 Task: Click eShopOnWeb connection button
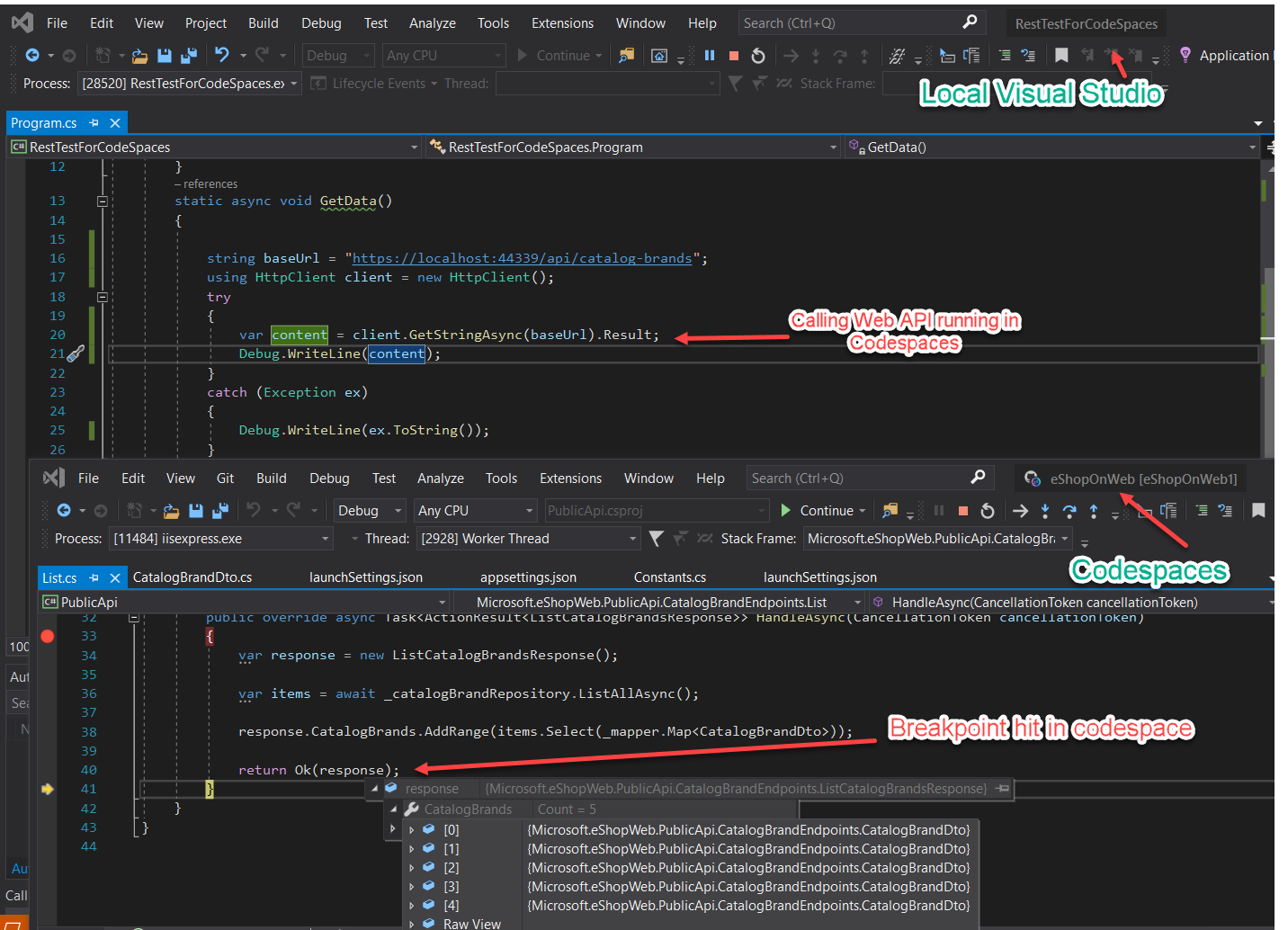click(x=1131, y=478)
